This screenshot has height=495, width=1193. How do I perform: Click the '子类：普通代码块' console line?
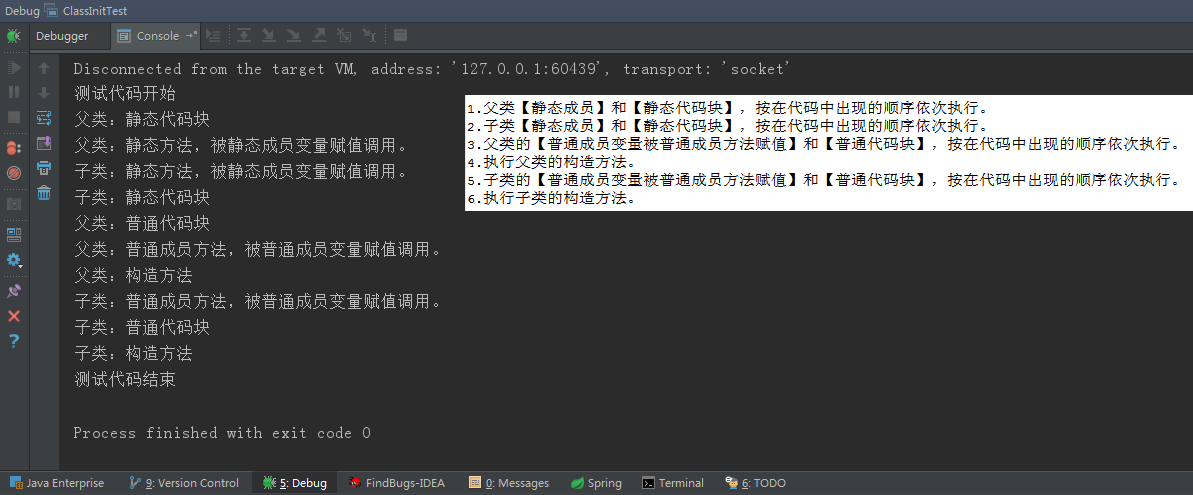click(142, 327)
